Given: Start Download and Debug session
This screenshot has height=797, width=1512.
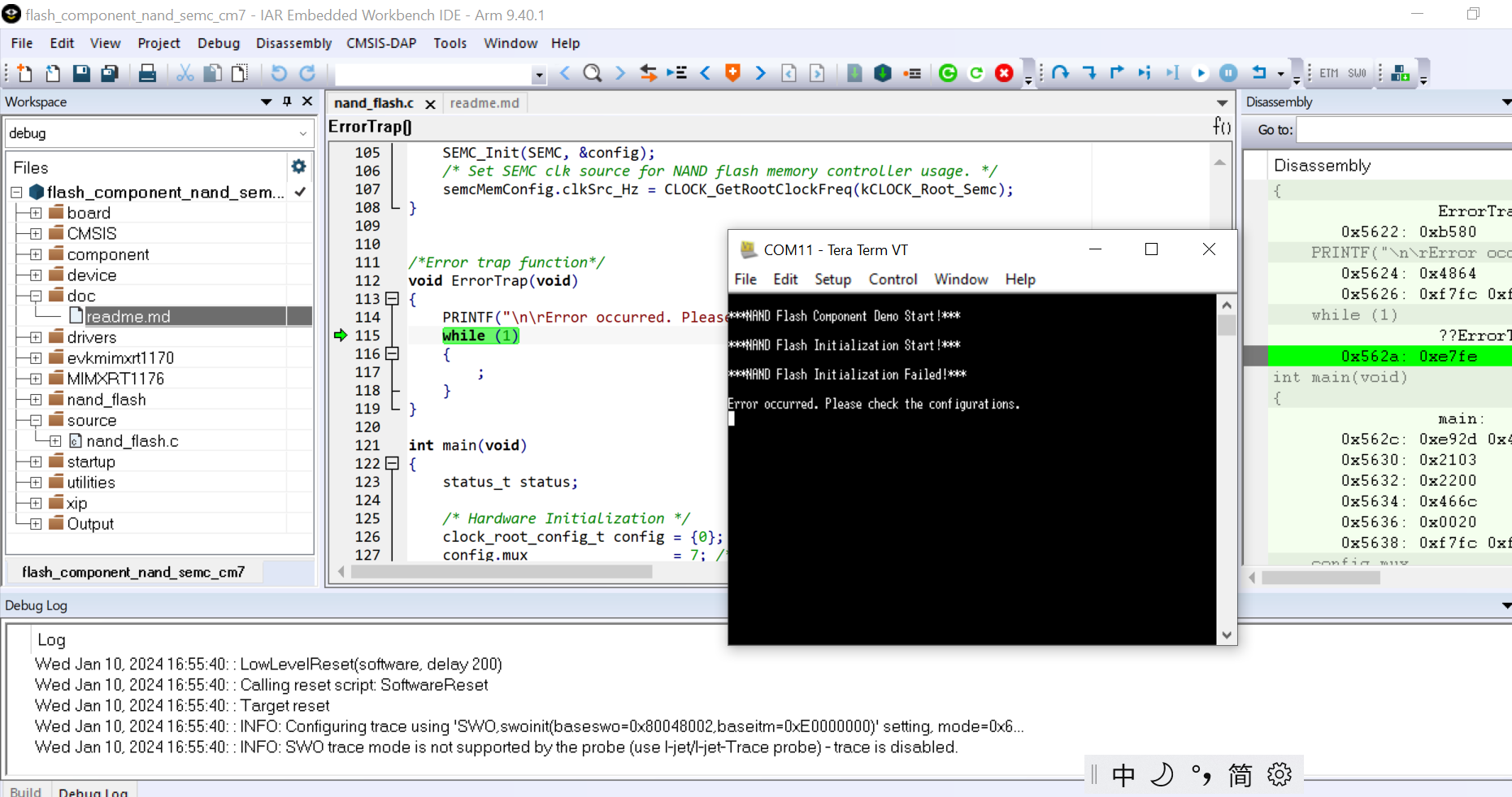Looking at the screenshot, I should 949,72.
